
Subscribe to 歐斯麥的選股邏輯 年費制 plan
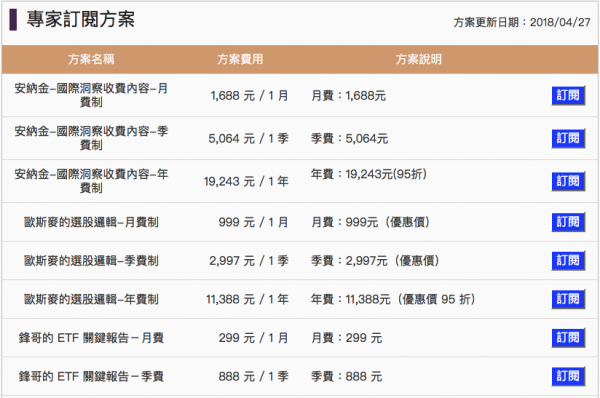click(x=568, y=299)
